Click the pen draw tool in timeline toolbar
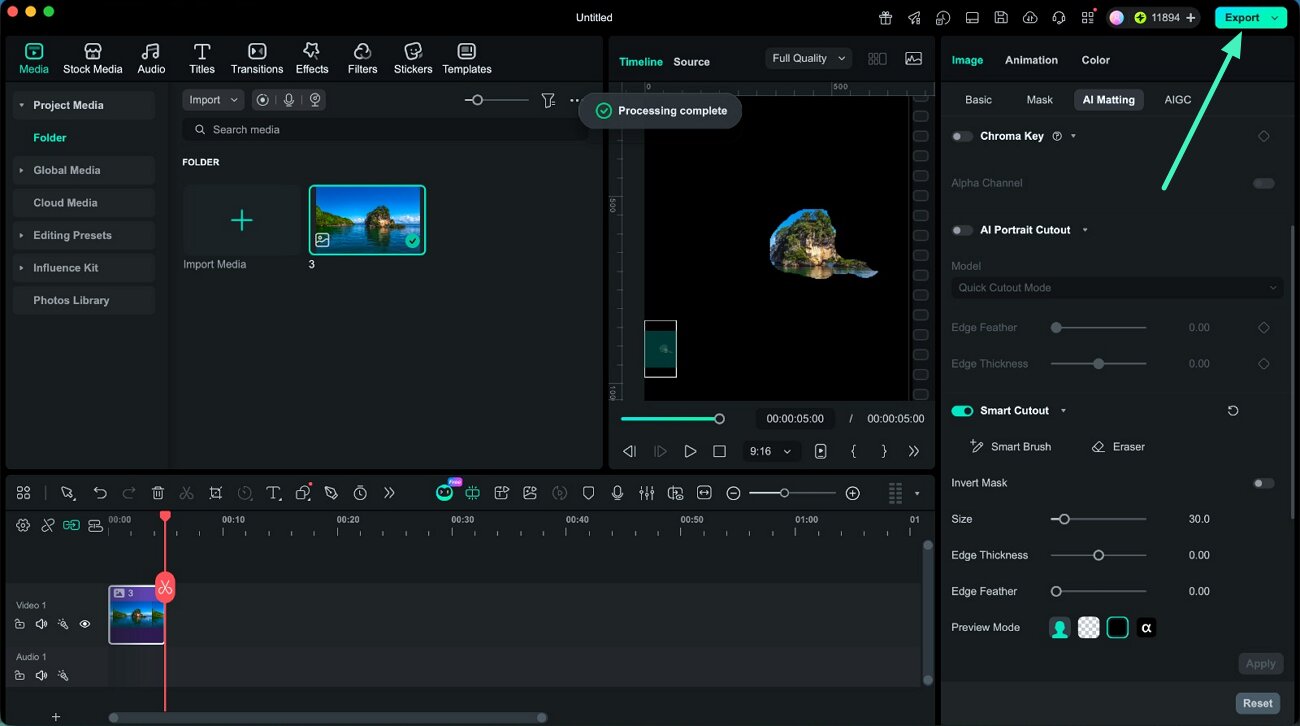The height and width of the screenshot is (726, 1300). click(331, 493)
